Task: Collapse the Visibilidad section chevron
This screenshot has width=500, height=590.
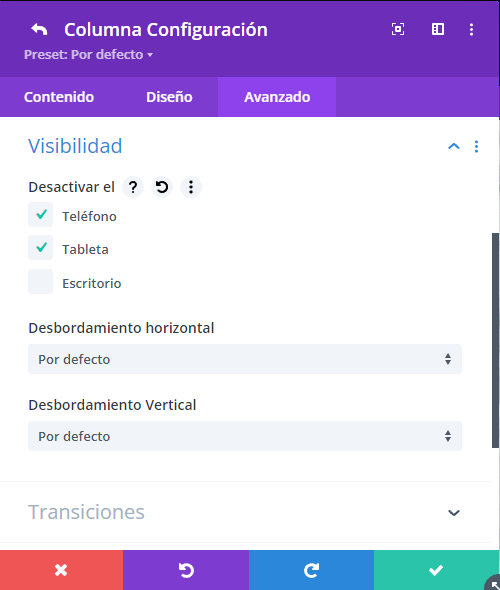Action: tap(454, 146)
